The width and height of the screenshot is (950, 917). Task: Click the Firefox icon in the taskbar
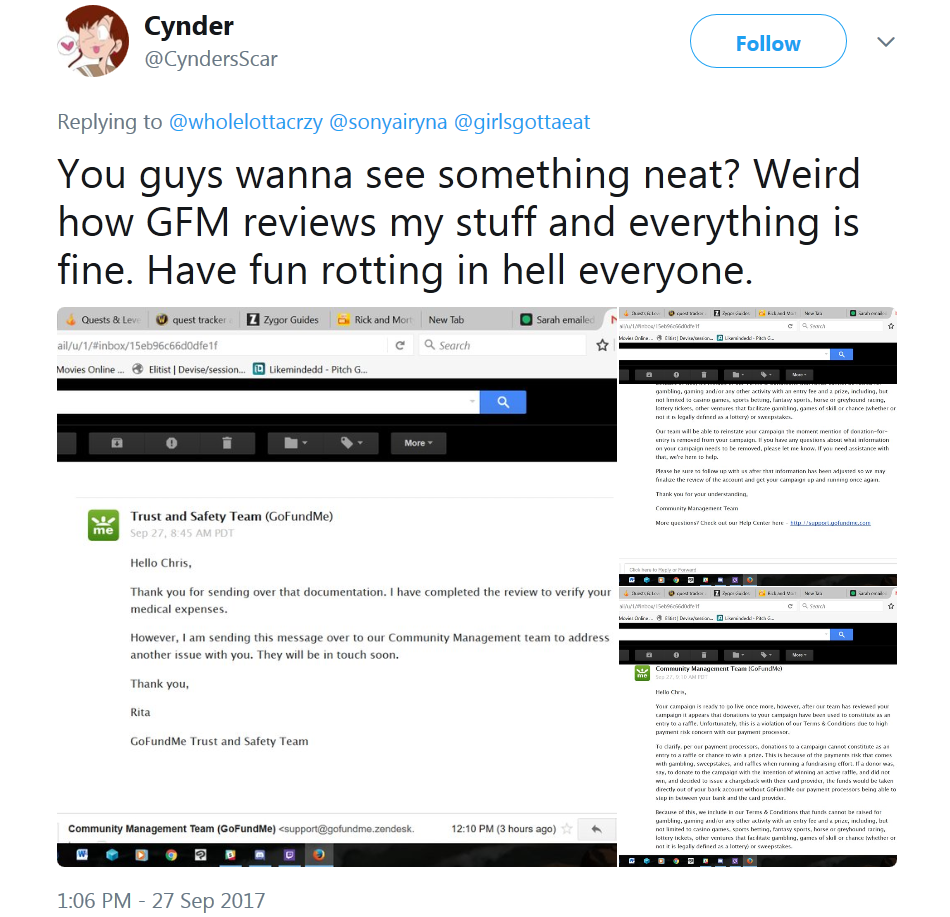319,855
